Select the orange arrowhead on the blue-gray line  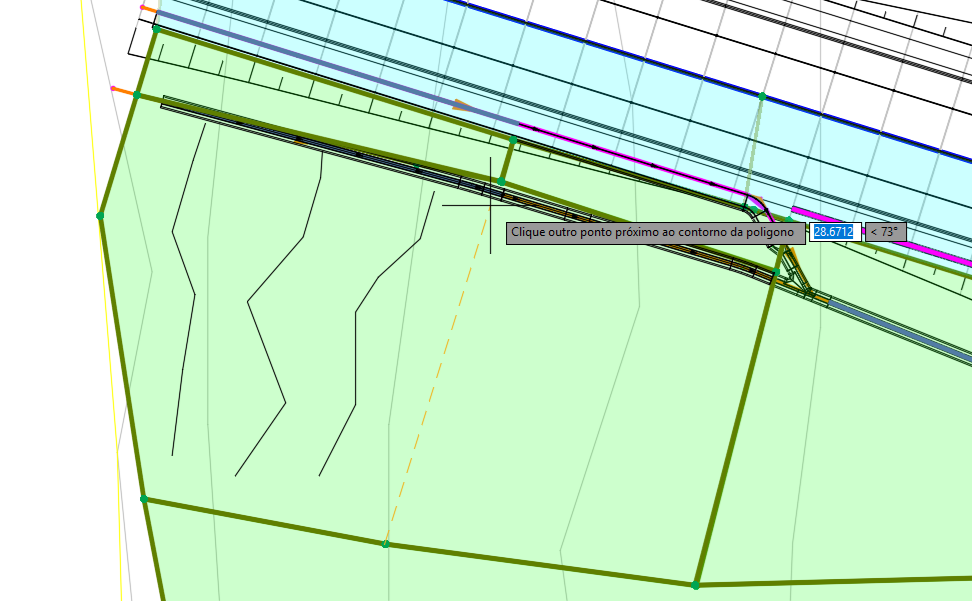pyautogui.click(x=460, y=104)
